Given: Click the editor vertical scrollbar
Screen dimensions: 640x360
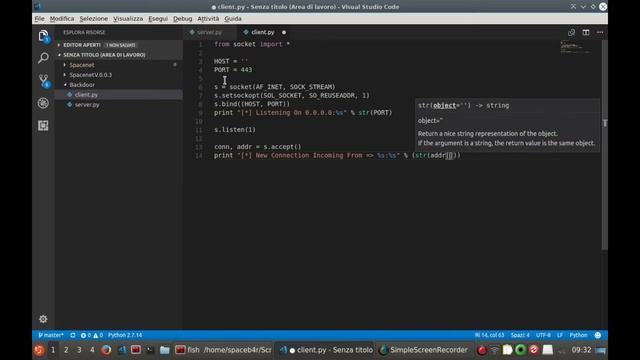Looking at the screenshot, I should tap(604, 145).
